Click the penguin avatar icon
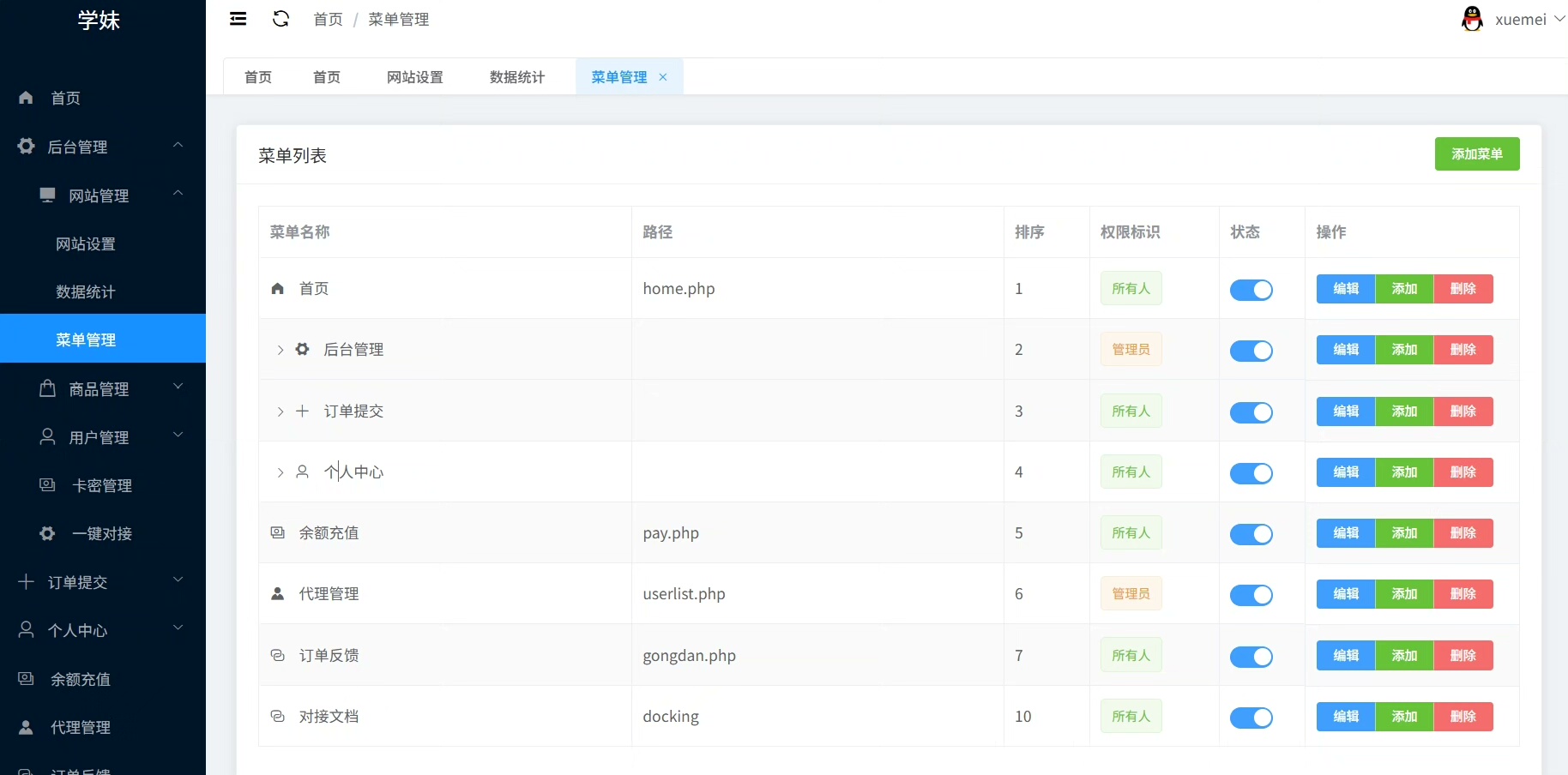The height and width of the screenshot is (775, 1568). (x=1472, y=19)
